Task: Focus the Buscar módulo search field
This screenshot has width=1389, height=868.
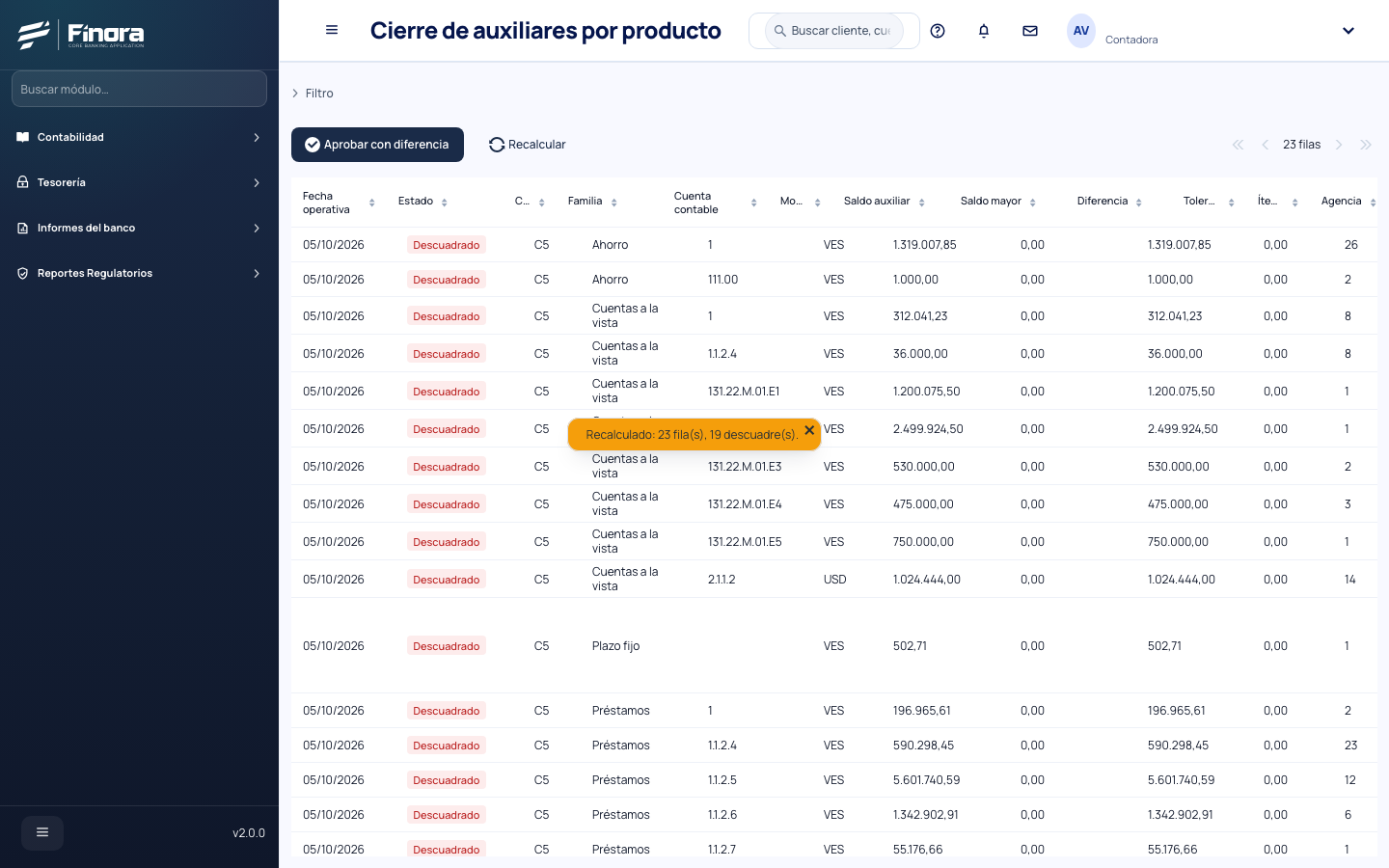Action: pyautogui.click(x=139, y=89)
